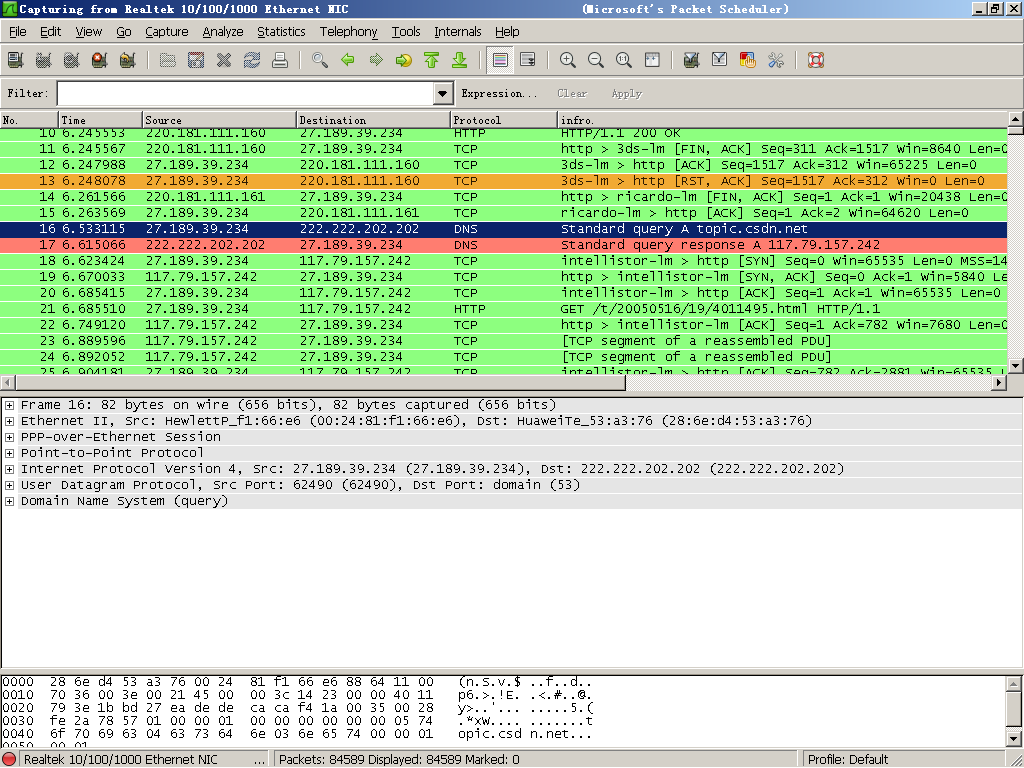The width and height of the screenshot is (1024, 768).
Task: Click red capture status icon in status bar
Action: [x=9, y=760]
